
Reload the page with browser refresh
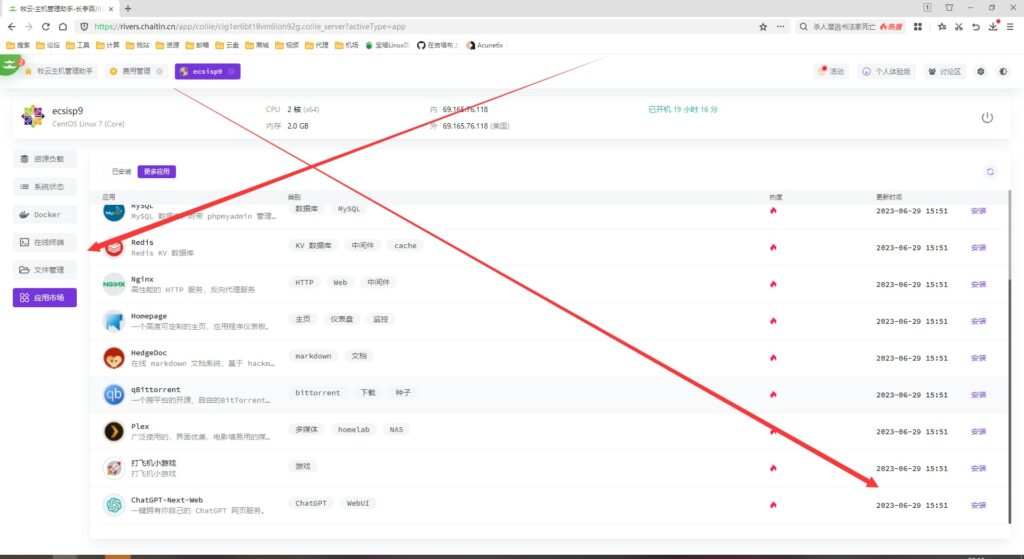point(46,27)
